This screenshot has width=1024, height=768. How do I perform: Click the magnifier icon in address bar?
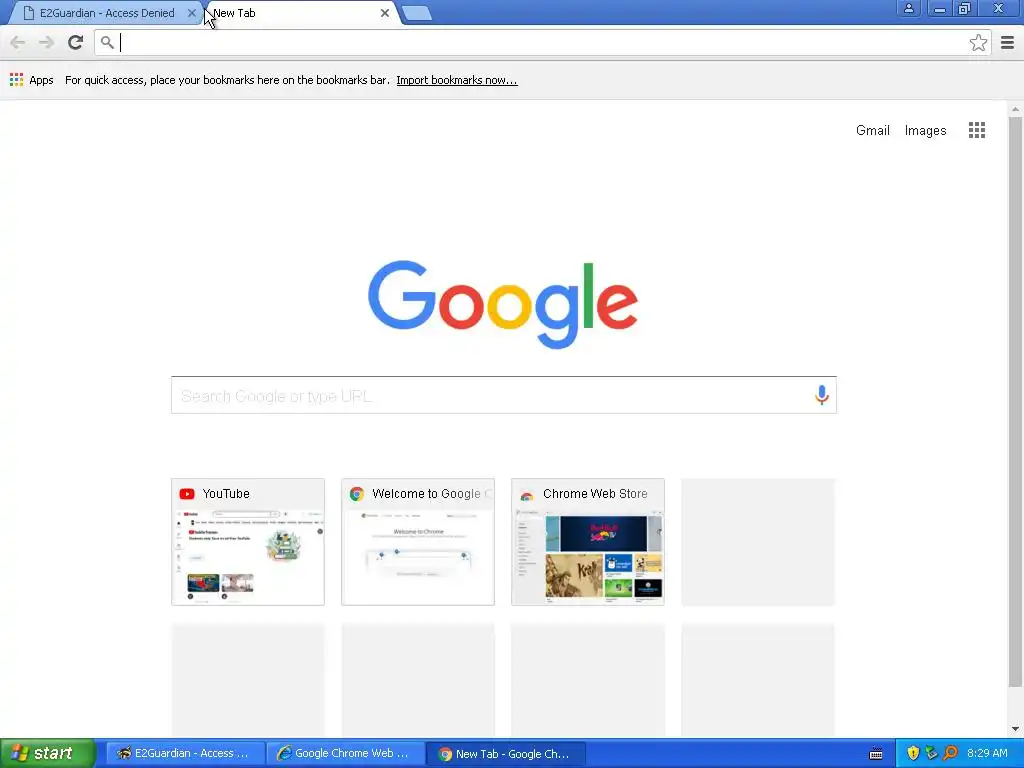click(x=107, y=42)
